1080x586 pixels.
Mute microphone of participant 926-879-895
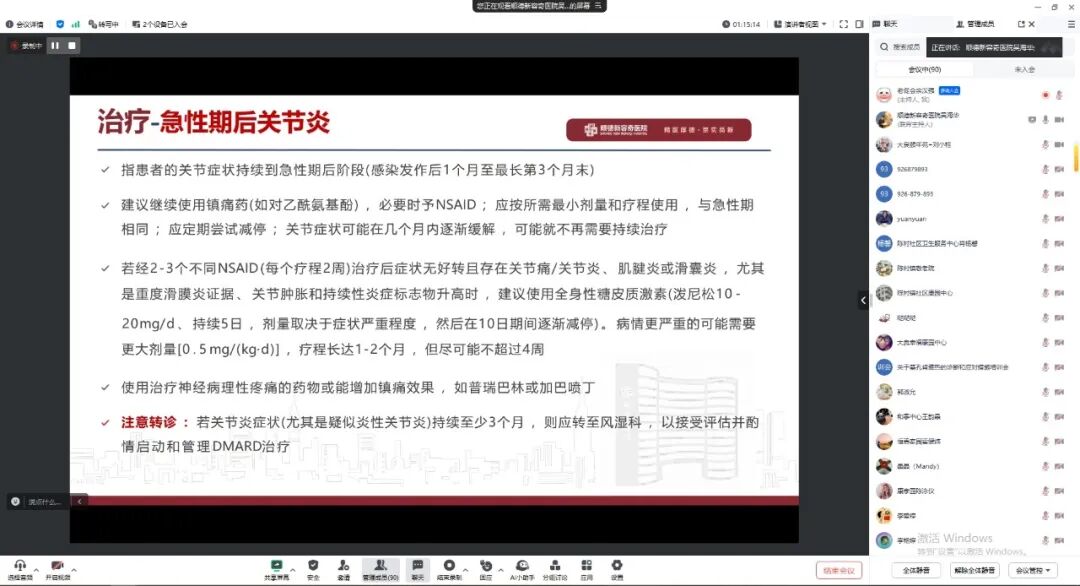[x=1045, y=195]
